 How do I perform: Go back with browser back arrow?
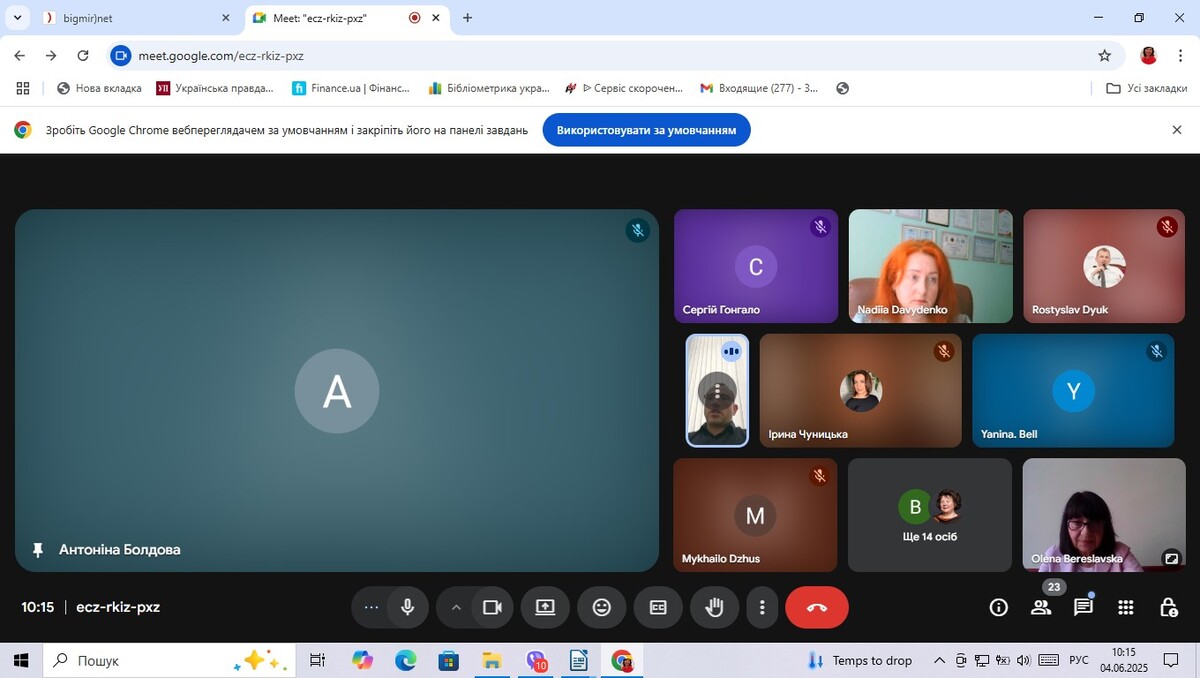coord(19,56)
